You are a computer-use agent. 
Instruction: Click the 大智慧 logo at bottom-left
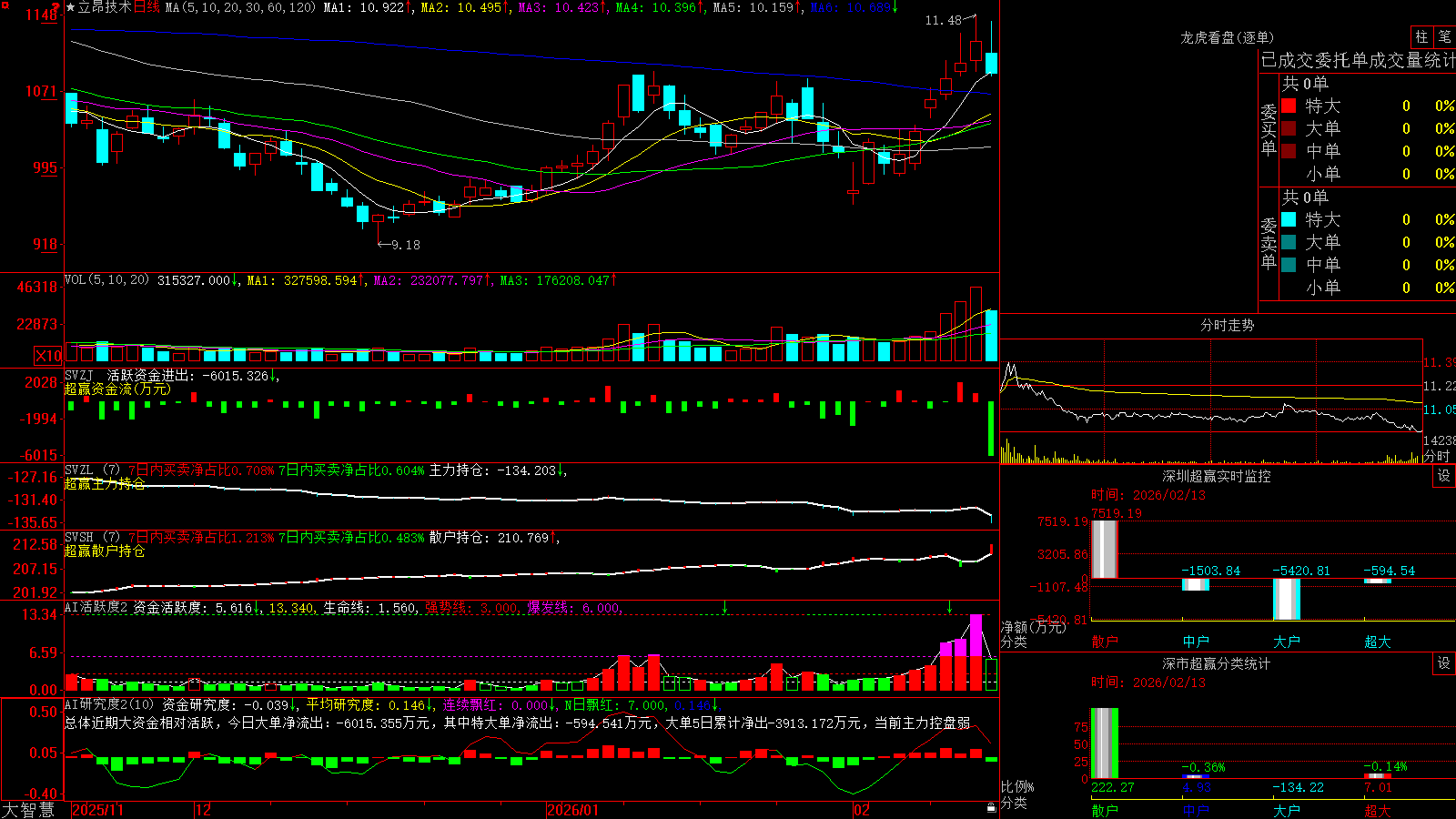click(x=28, y=809)
